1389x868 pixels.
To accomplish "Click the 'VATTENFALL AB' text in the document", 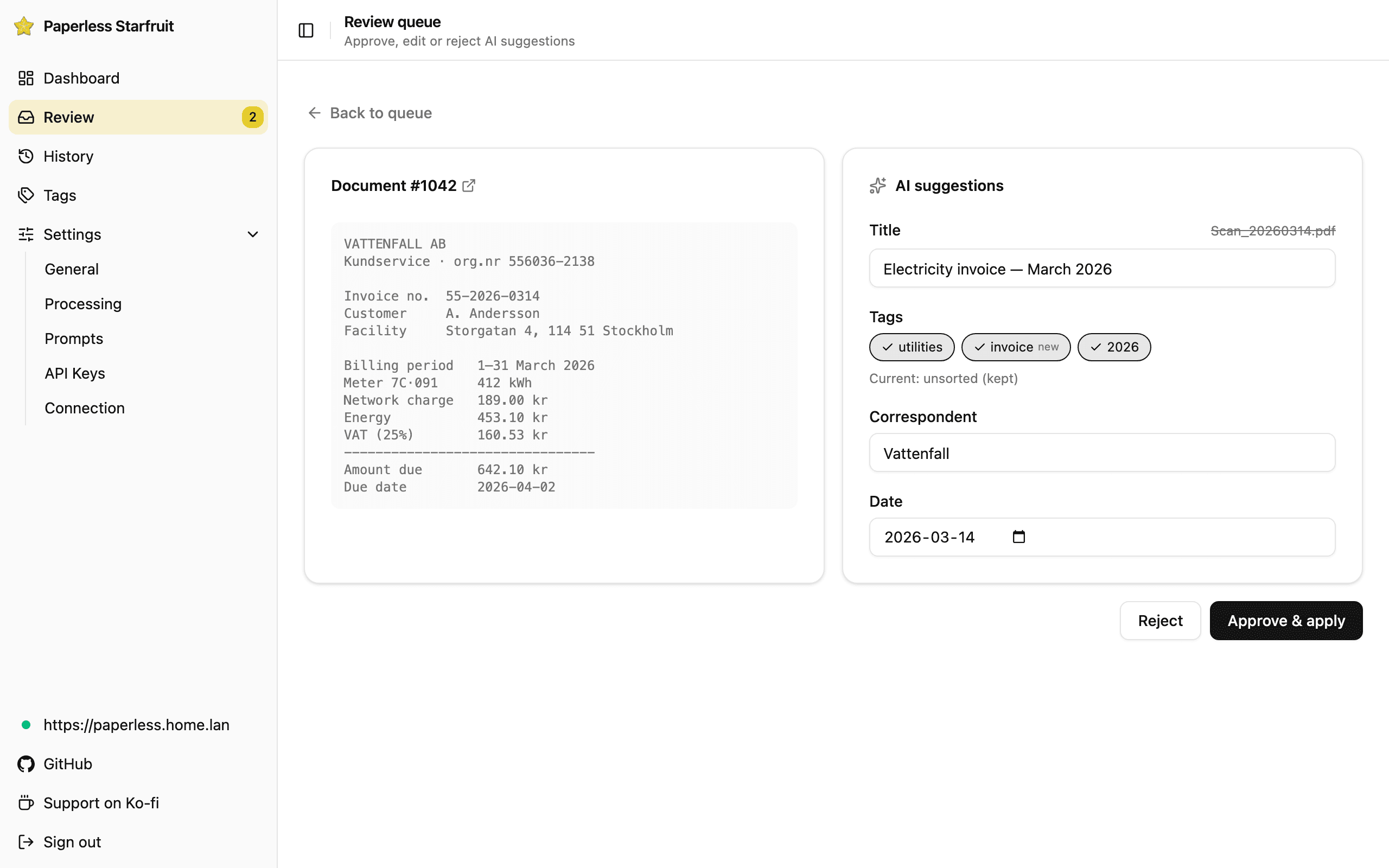I will point(395,244).
